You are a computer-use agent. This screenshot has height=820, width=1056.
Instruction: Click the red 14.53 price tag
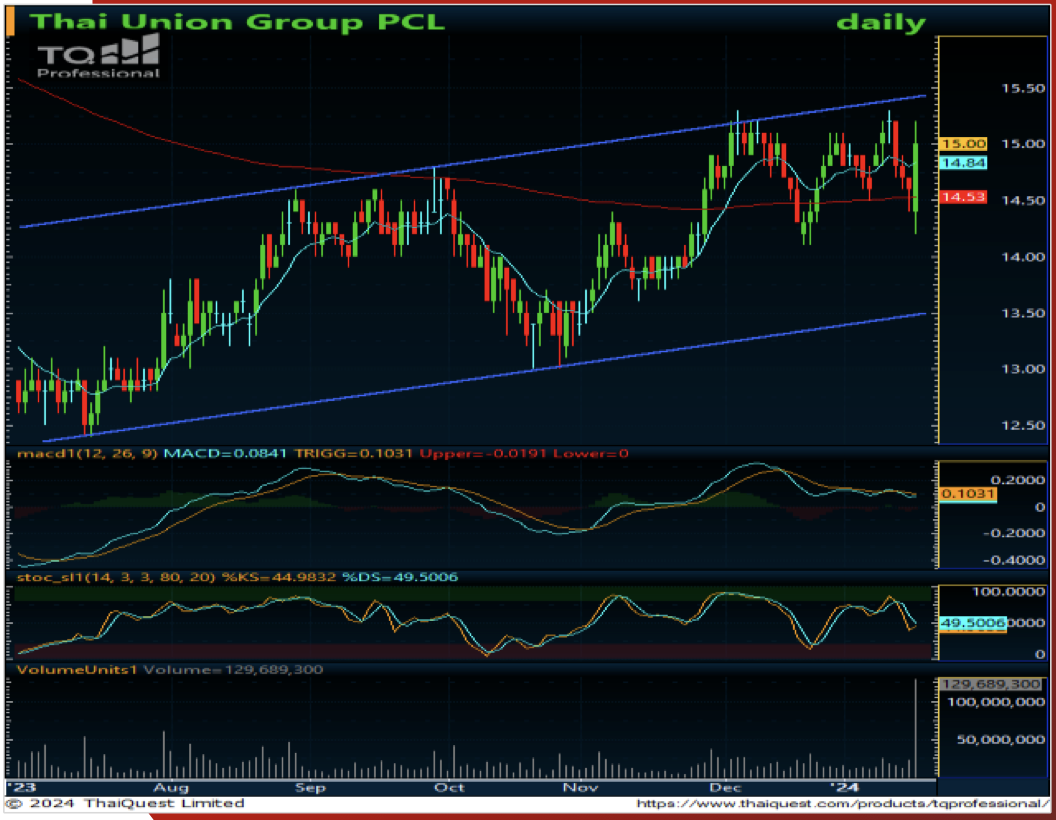(963, 197)
